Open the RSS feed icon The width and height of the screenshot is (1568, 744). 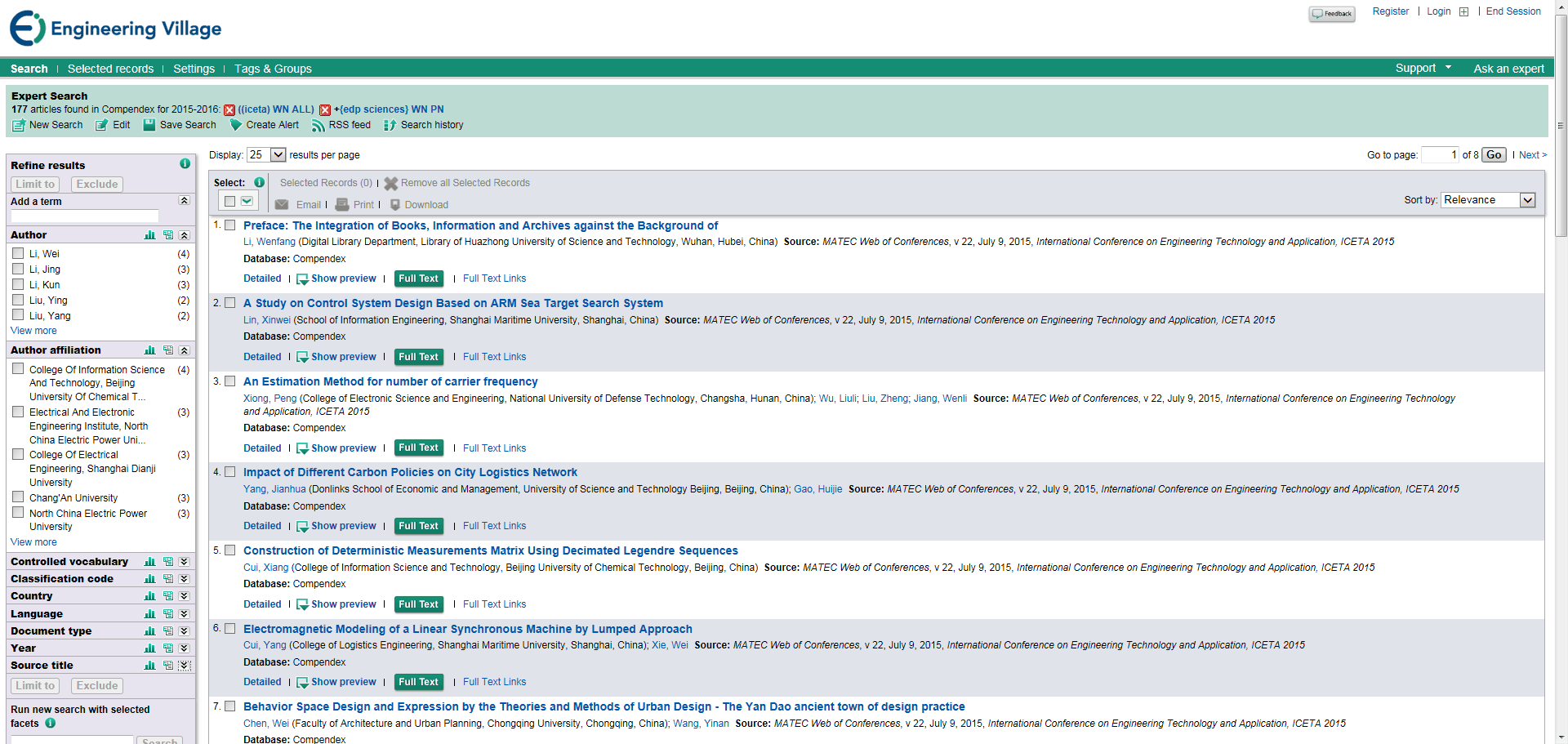click(318, 126)
